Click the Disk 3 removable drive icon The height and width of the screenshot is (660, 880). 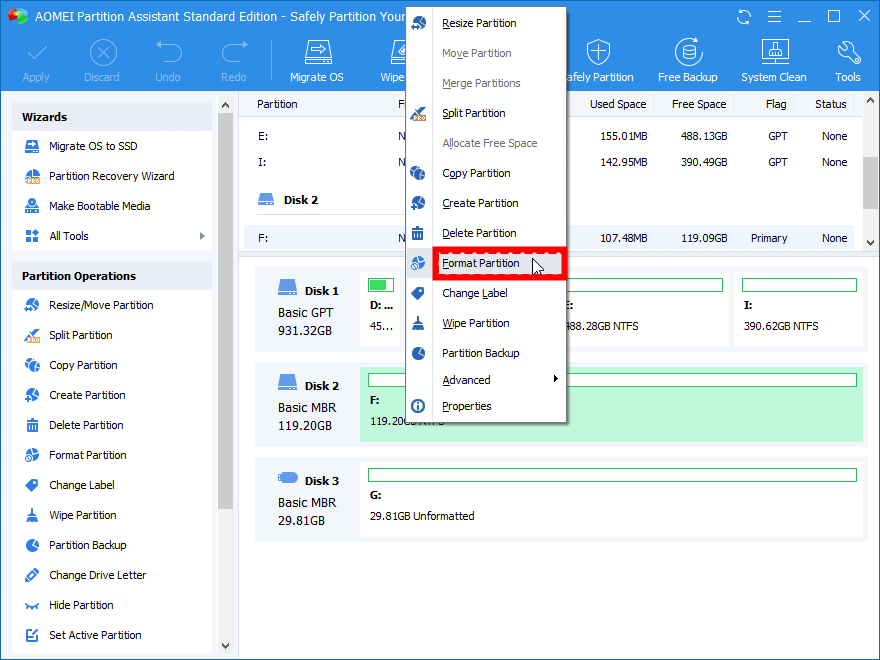pos(287,478)
